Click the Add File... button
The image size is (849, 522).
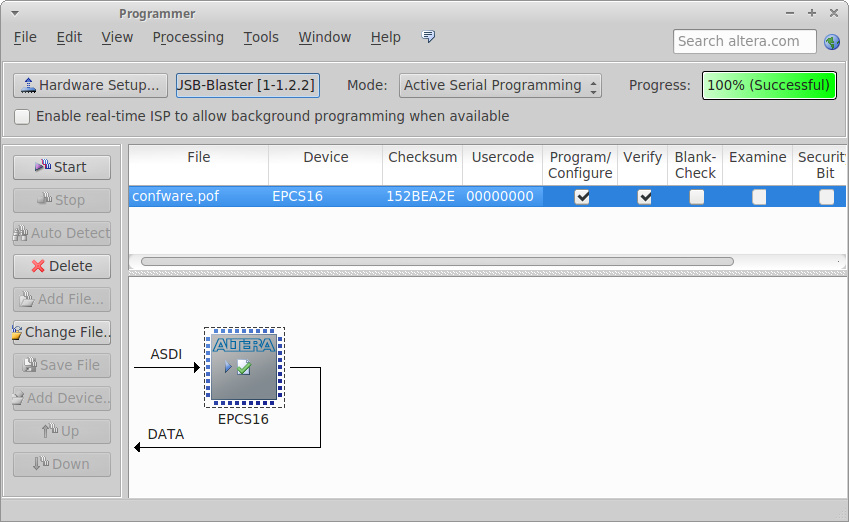pos(62,299)
